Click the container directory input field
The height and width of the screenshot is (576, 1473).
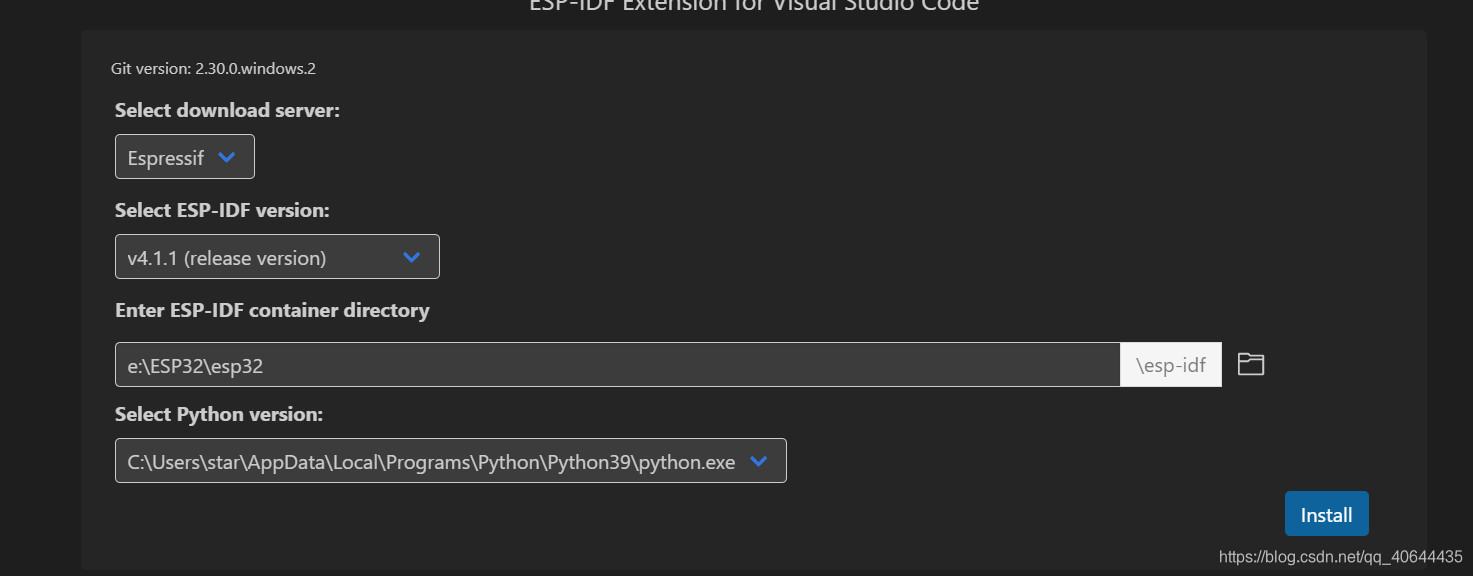(617, 364)
